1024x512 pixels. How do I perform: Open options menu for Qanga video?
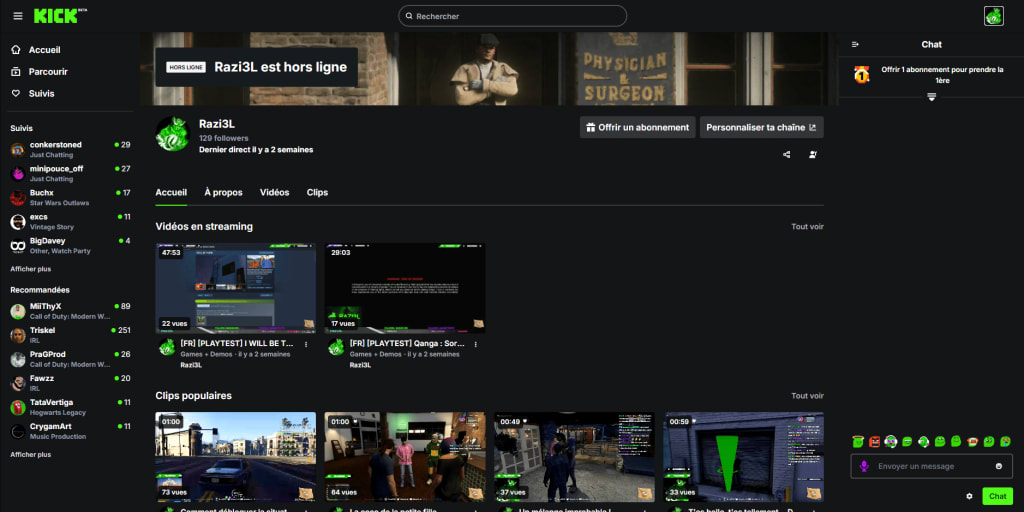pos(475,344)
